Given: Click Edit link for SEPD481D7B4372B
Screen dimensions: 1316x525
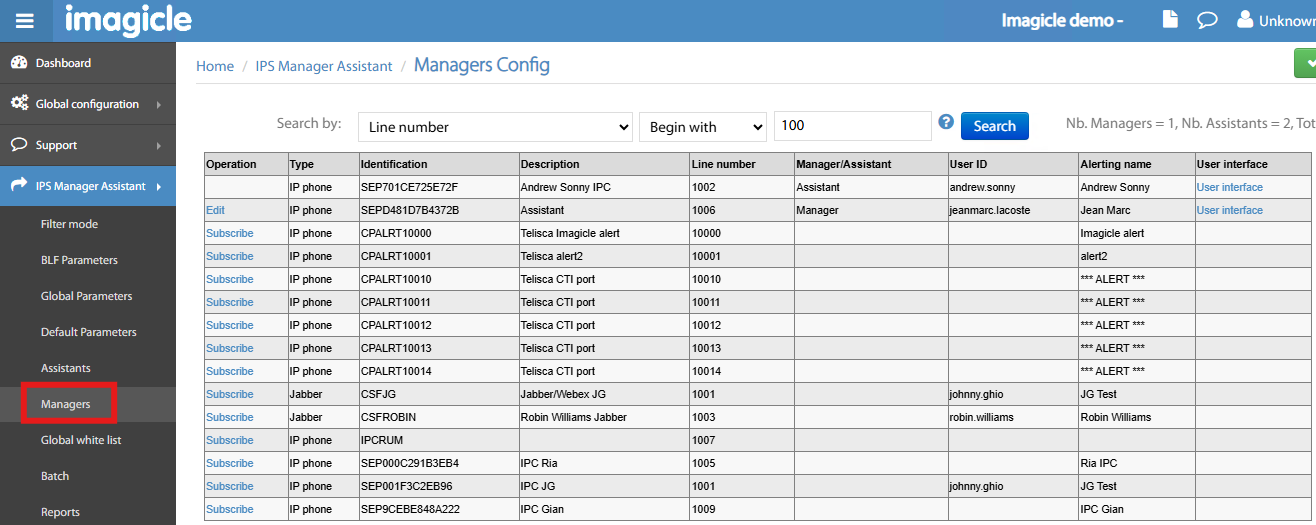Looking at the screenshot, I should pos(215,210).
